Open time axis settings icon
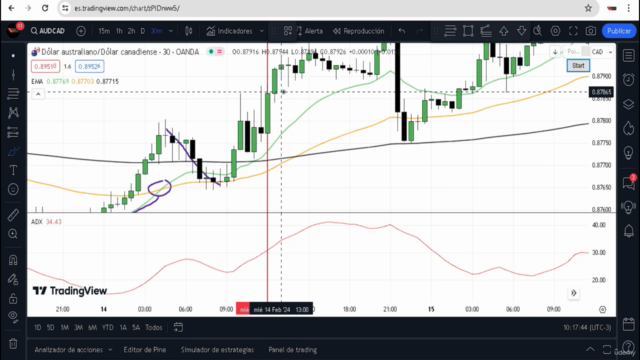Image resolution: width=640 pixels, height=360 pixels. 602,309
